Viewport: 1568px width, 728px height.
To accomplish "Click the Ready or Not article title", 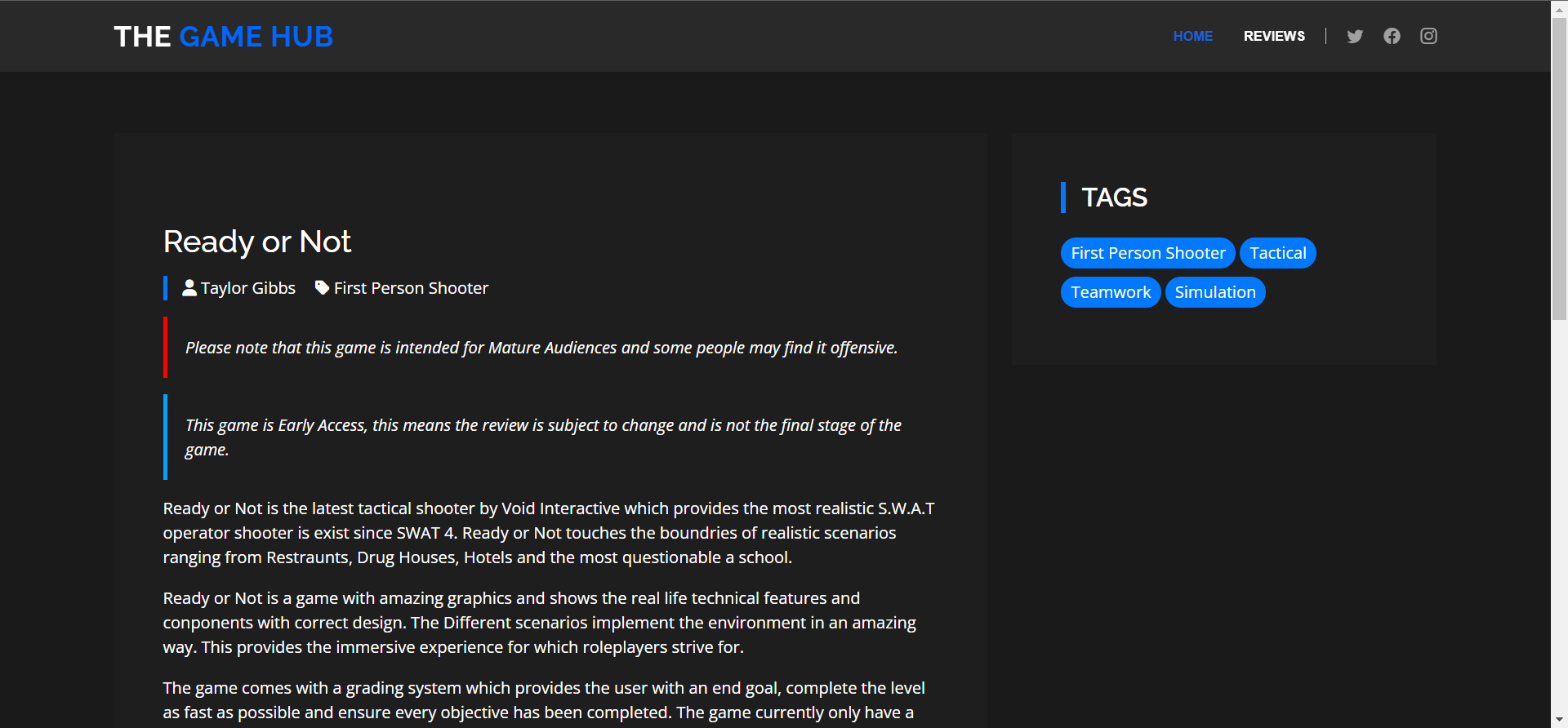I will [x=256, y=242].
